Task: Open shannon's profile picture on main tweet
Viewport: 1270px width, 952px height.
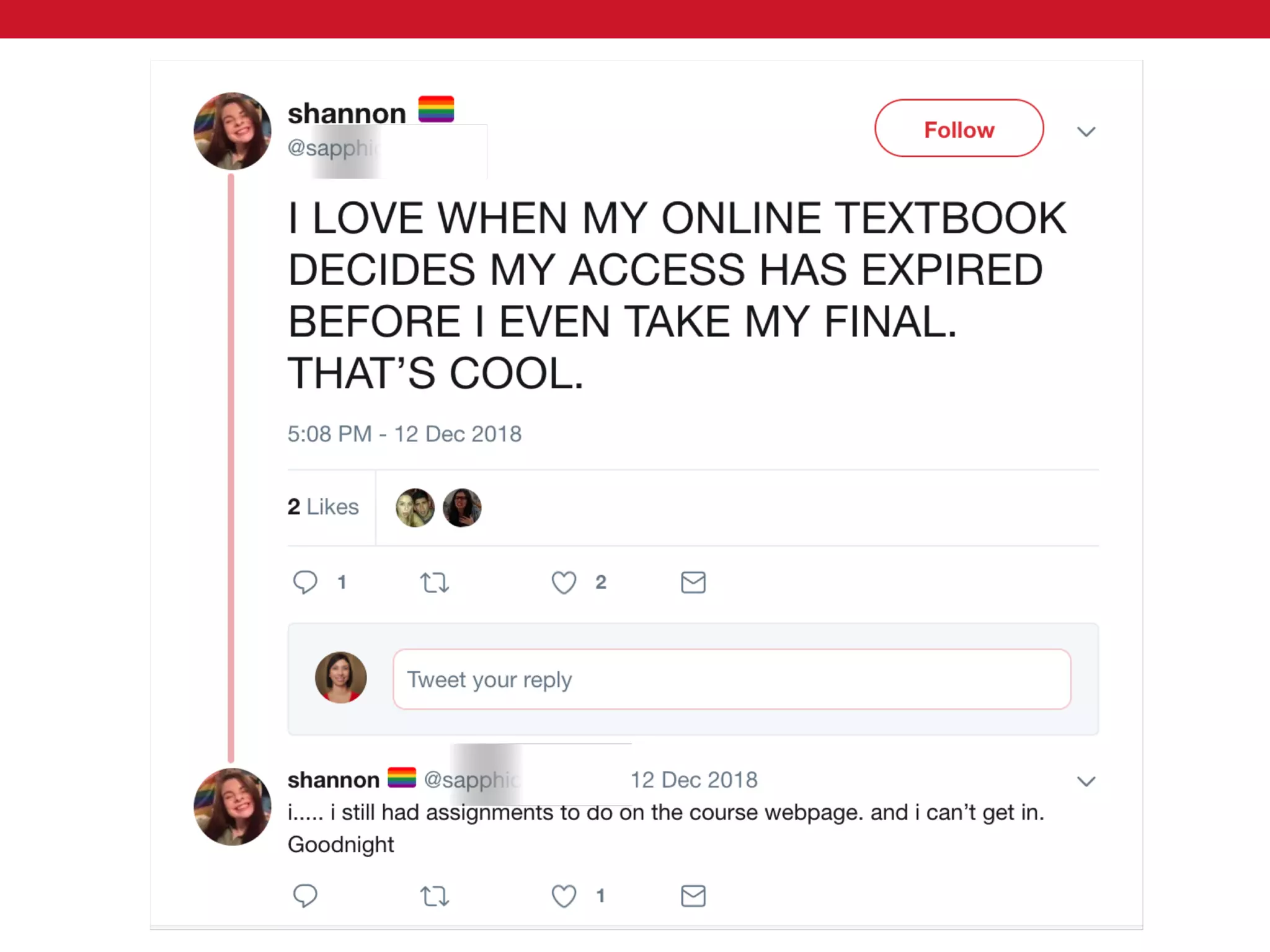Action: tap(233, 131)
